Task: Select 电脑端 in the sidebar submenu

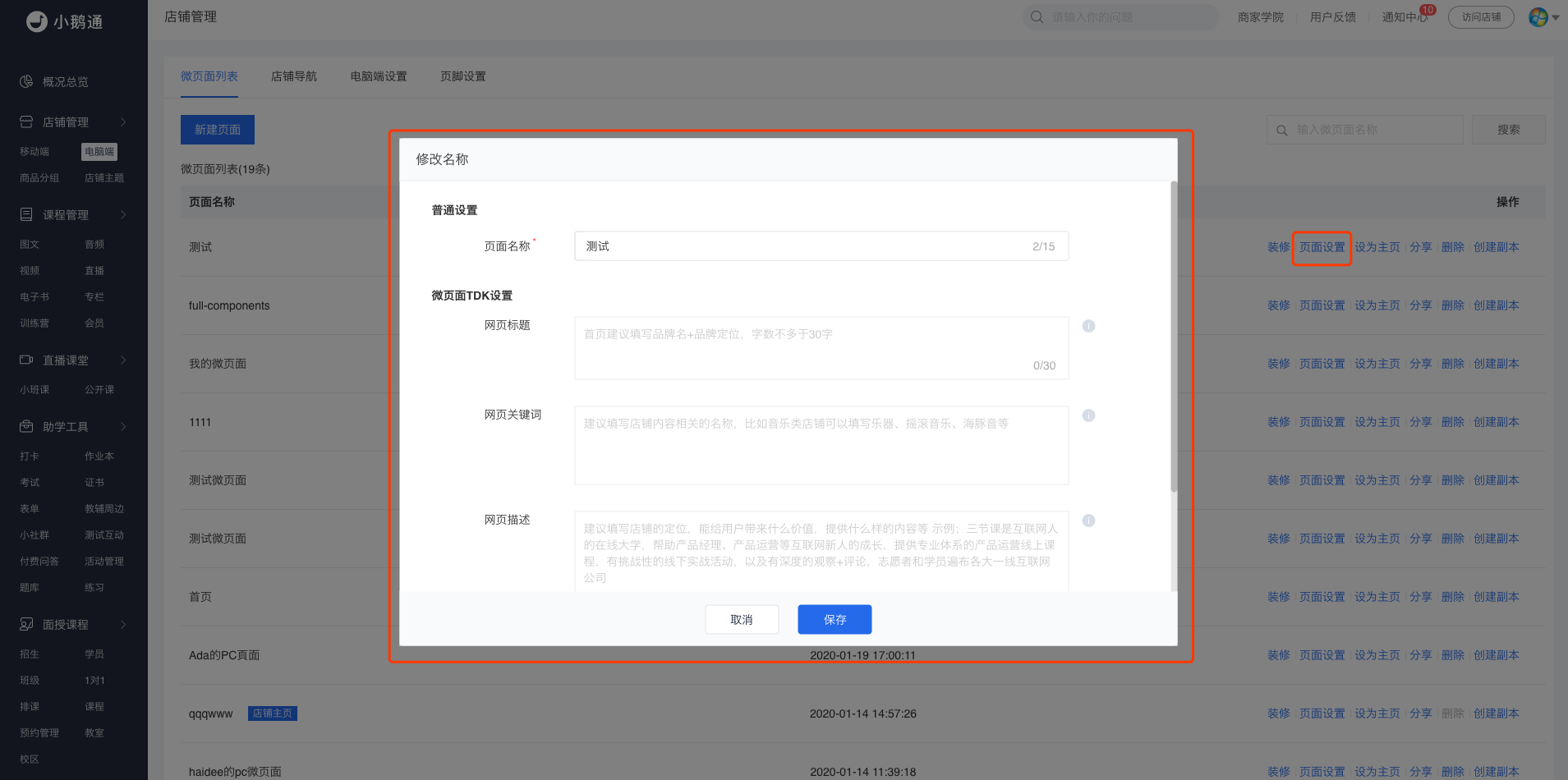Action: (99, 152)
